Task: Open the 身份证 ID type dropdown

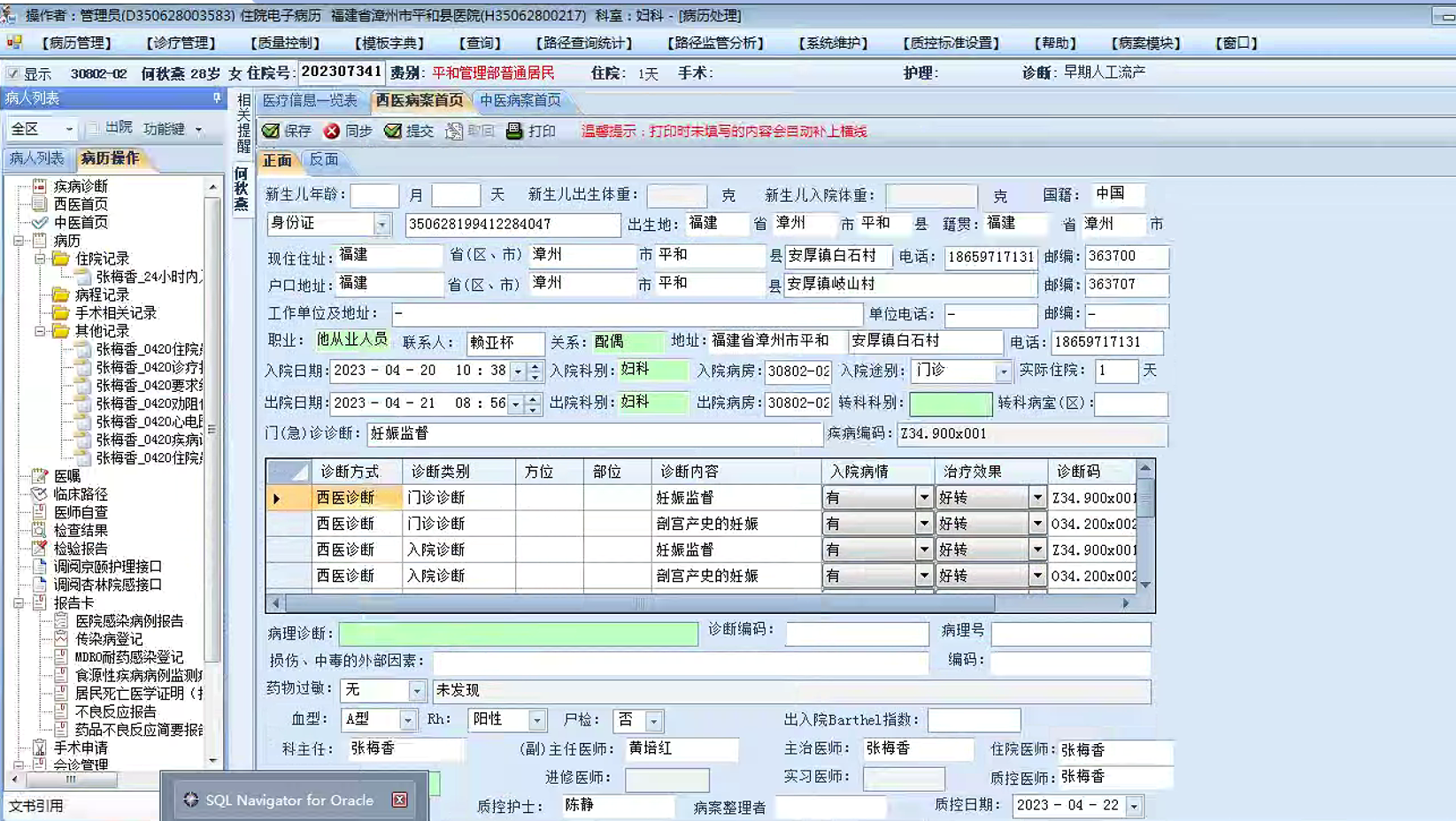Action: coord(381,225)
